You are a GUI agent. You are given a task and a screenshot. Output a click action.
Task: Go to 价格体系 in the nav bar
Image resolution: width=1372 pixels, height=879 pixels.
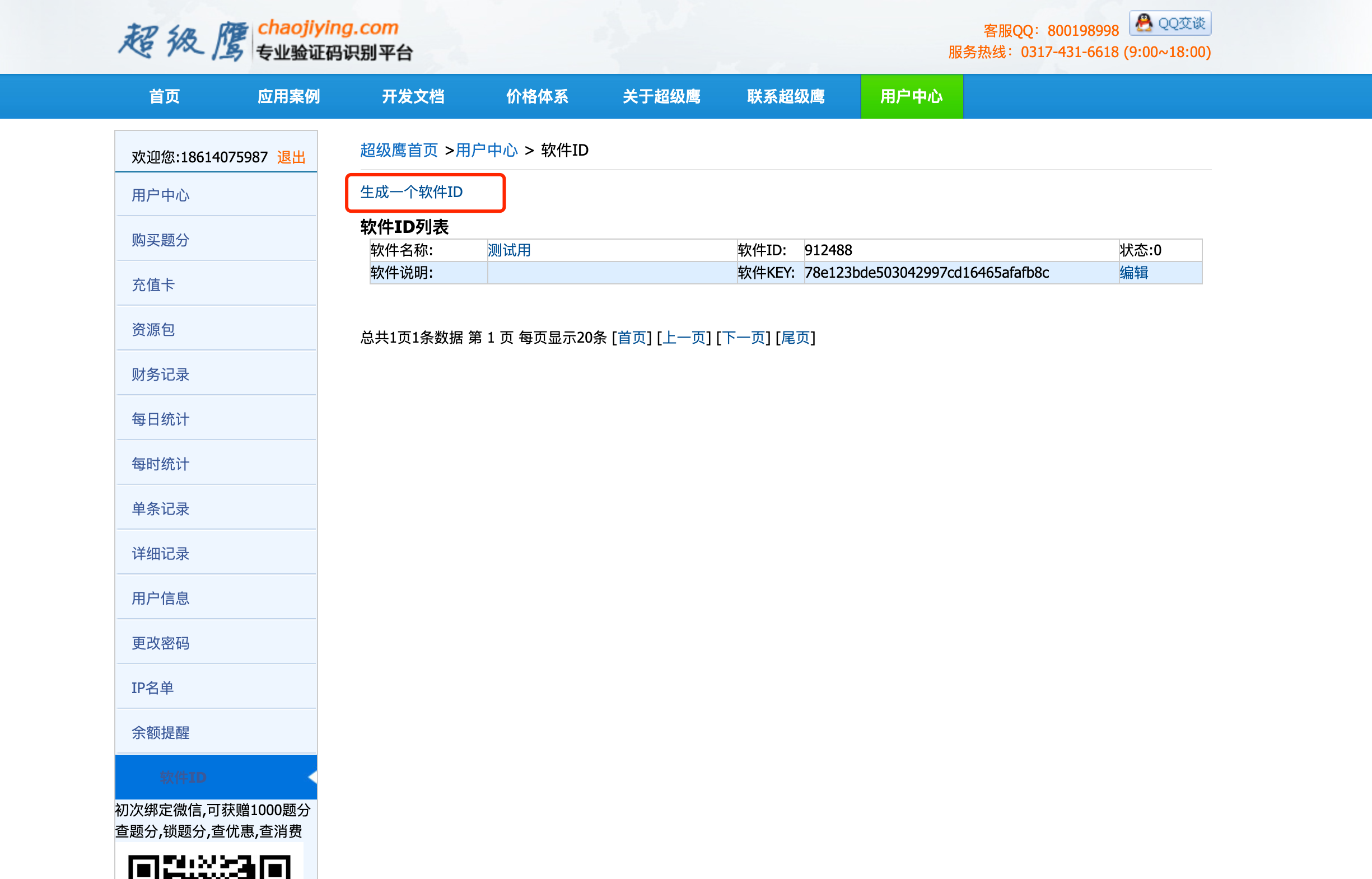[536, 96]
